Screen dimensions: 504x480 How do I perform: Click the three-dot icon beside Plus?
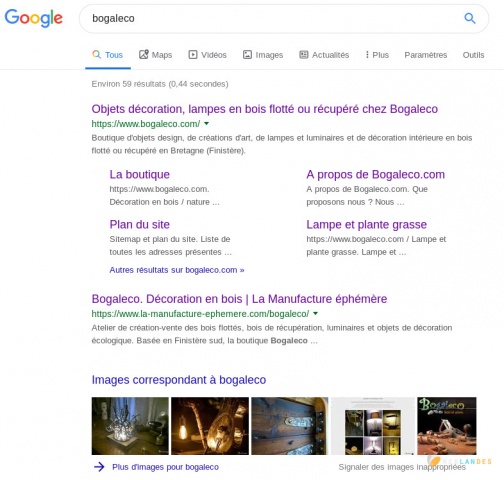point(367,55)
